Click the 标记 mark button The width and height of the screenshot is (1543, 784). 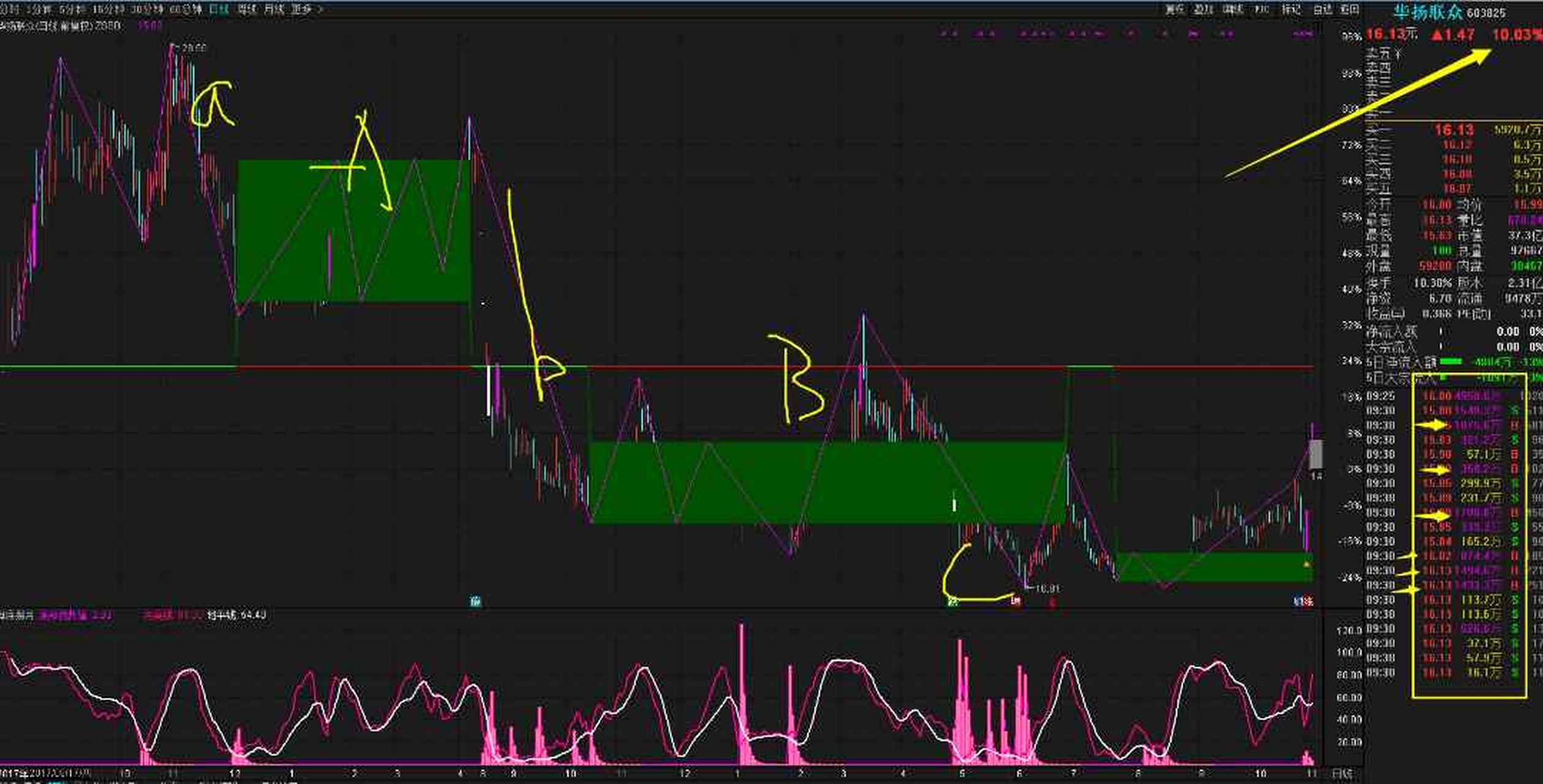pos(1291,10)
